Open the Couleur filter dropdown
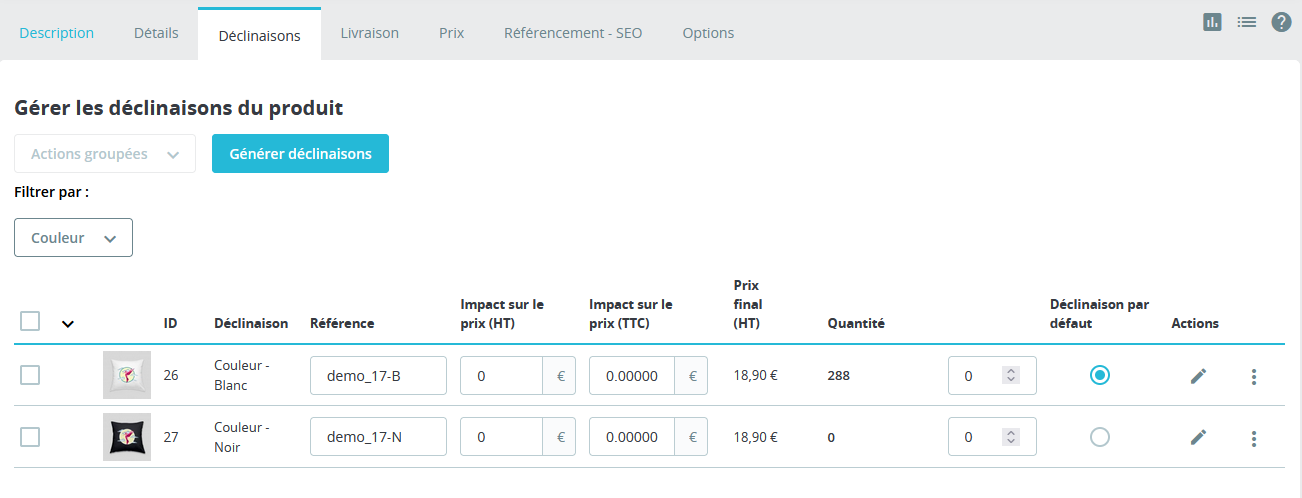The image size is (1302, 498). pyautogui.click(x=74, y=238)
